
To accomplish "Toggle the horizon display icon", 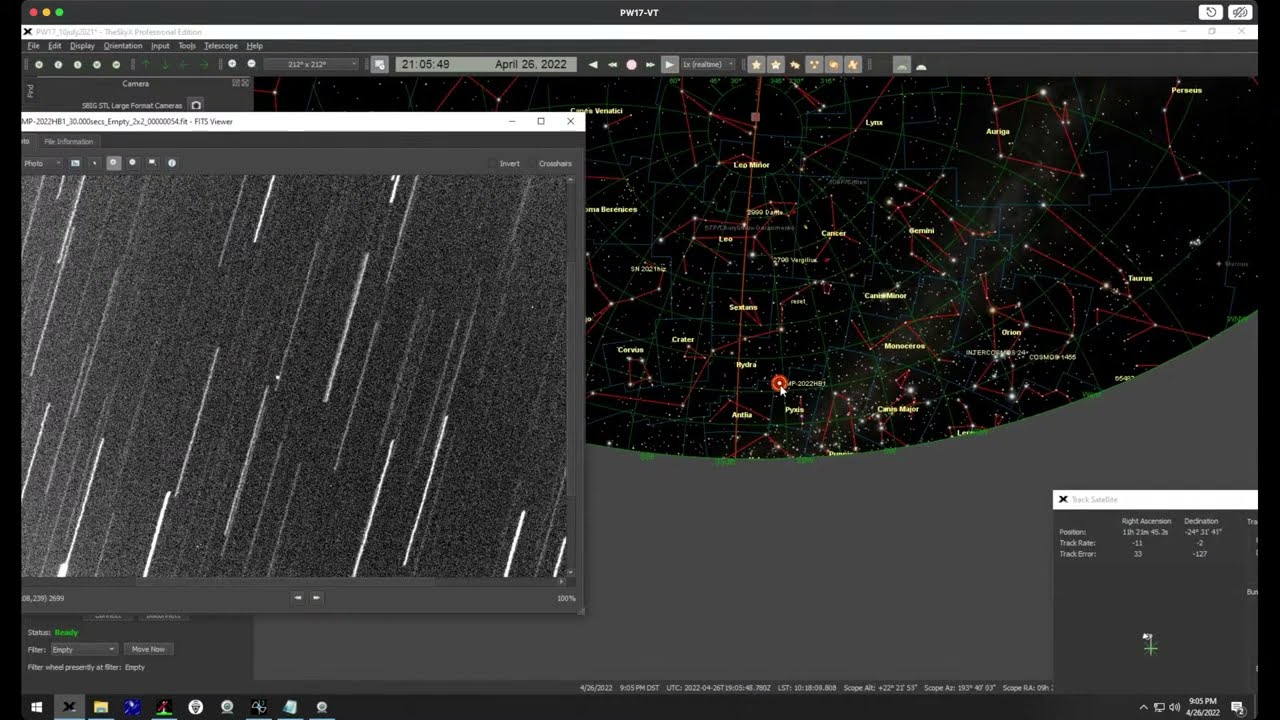I will click(x=902, y=64).
